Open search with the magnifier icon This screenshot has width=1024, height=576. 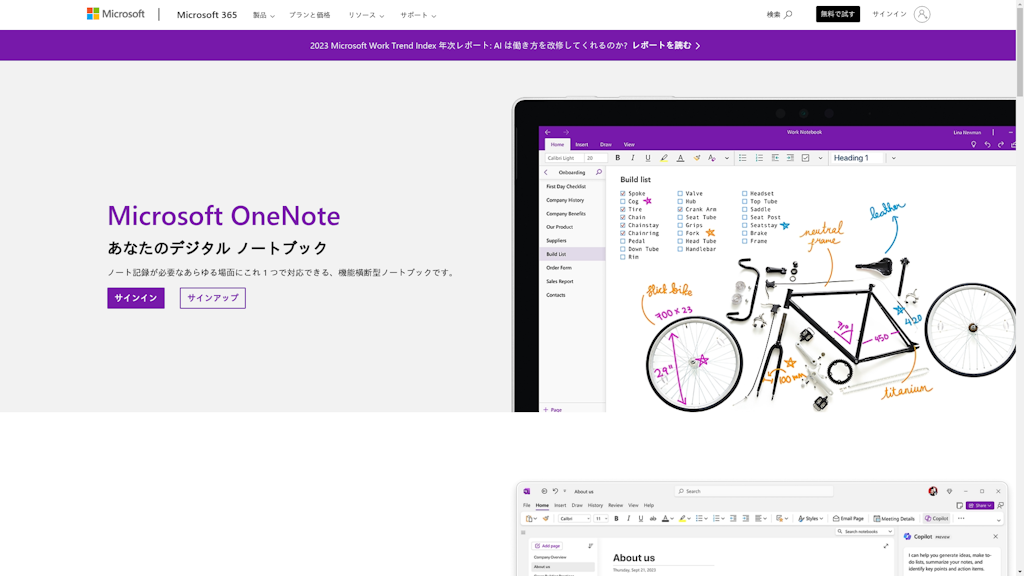coord(788,15)
